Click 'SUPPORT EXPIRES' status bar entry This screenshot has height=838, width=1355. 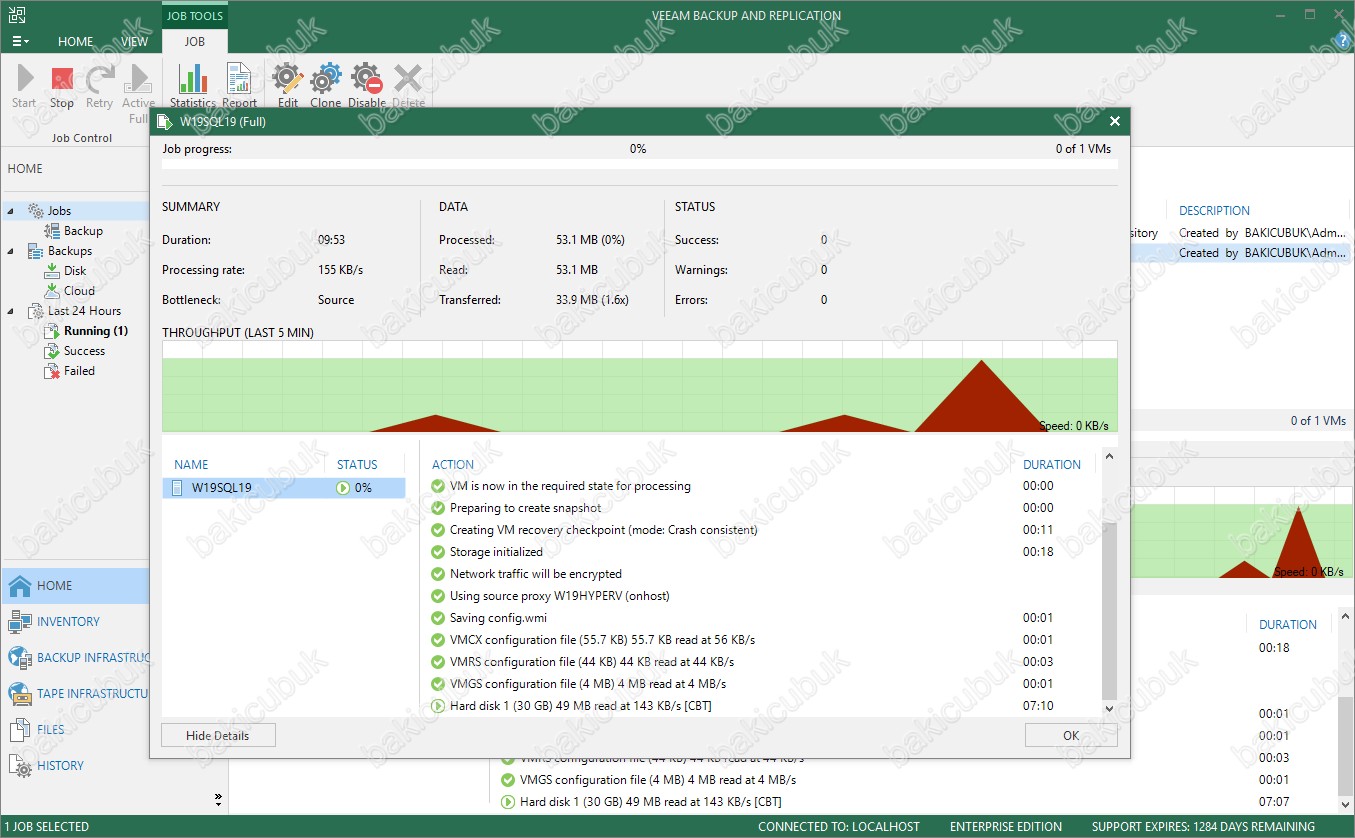tap(1203, 827)
